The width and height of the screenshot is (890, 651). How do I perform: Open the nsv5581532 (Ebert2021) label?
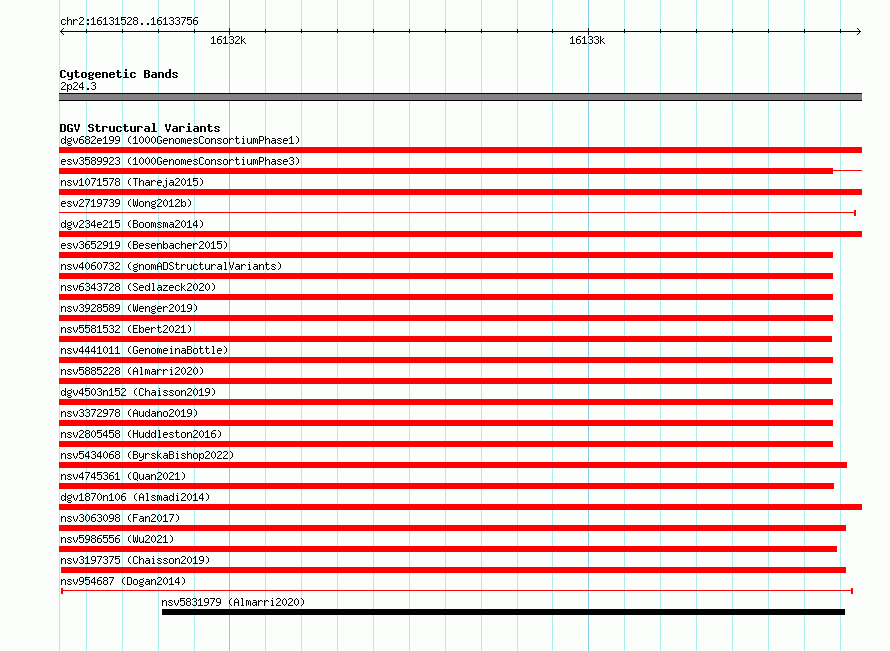click(126, 329)
